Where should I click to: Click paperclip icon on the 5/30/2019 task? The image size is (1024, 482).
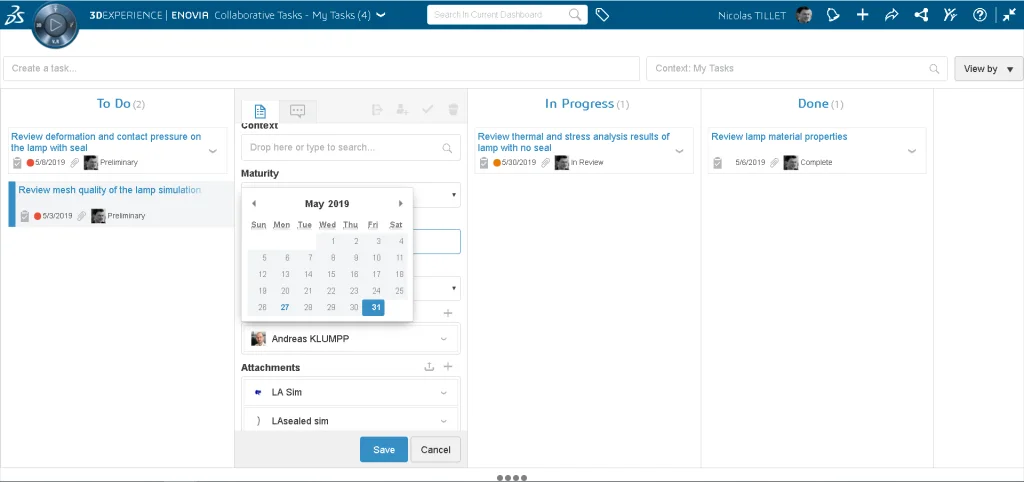click(545, 162)
